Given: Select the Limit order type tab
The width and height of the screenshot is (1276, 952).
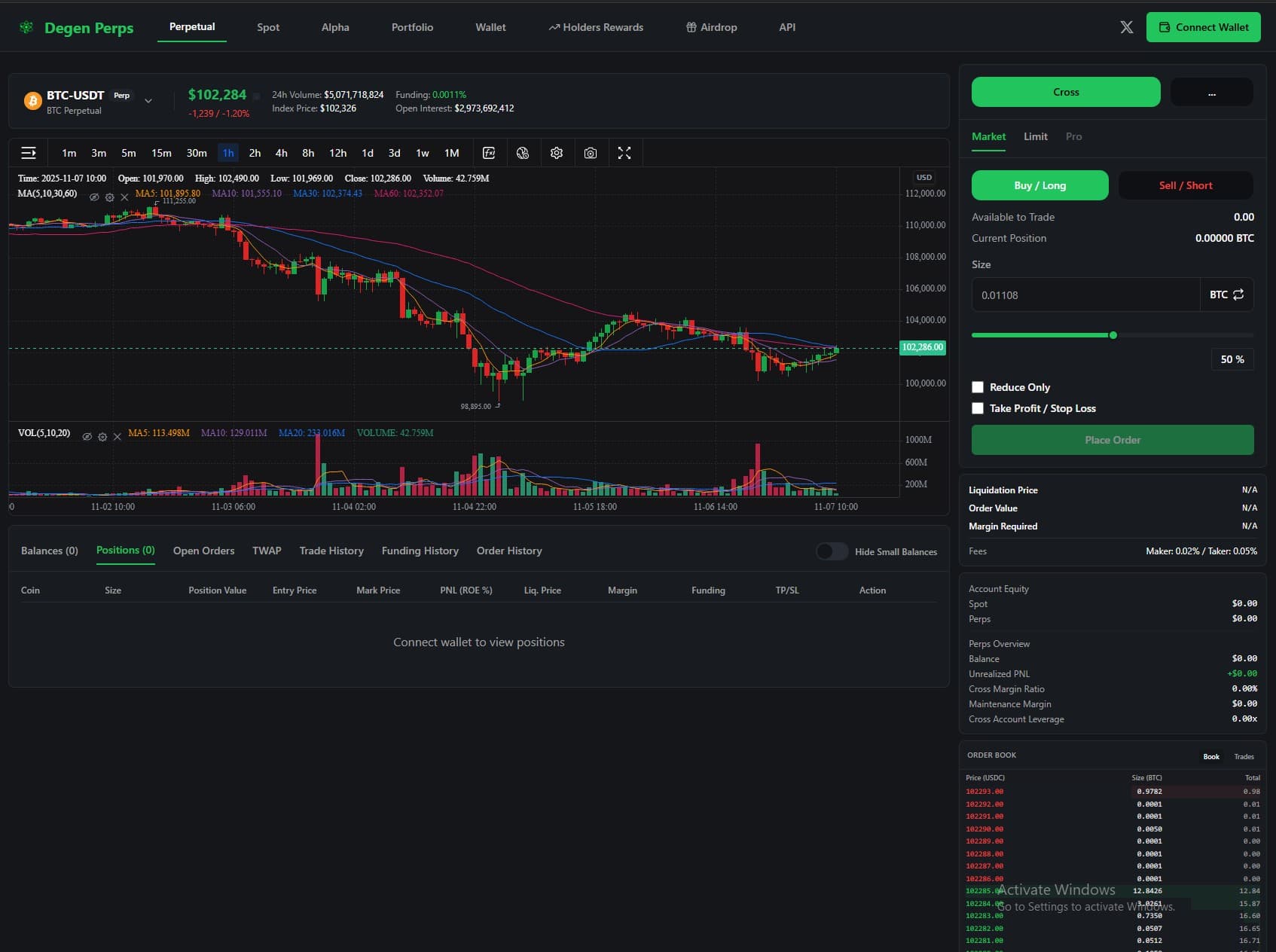Looking at the screenshot, I should tap(1035, 136).
